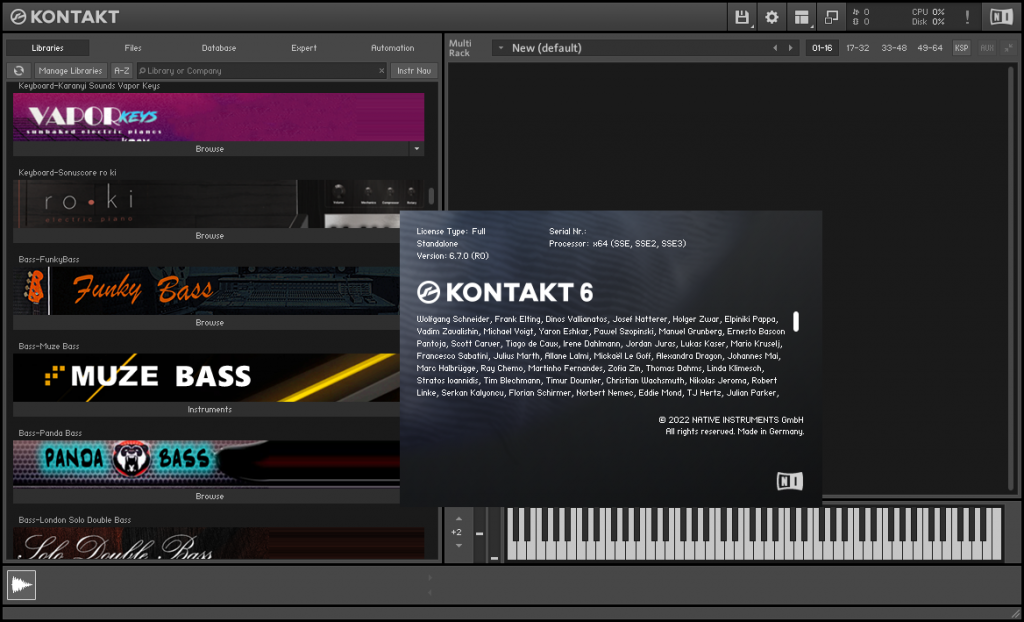The image size is (1024, 622).
Task: Open the Automation tab
Action: tap(392, 48)
